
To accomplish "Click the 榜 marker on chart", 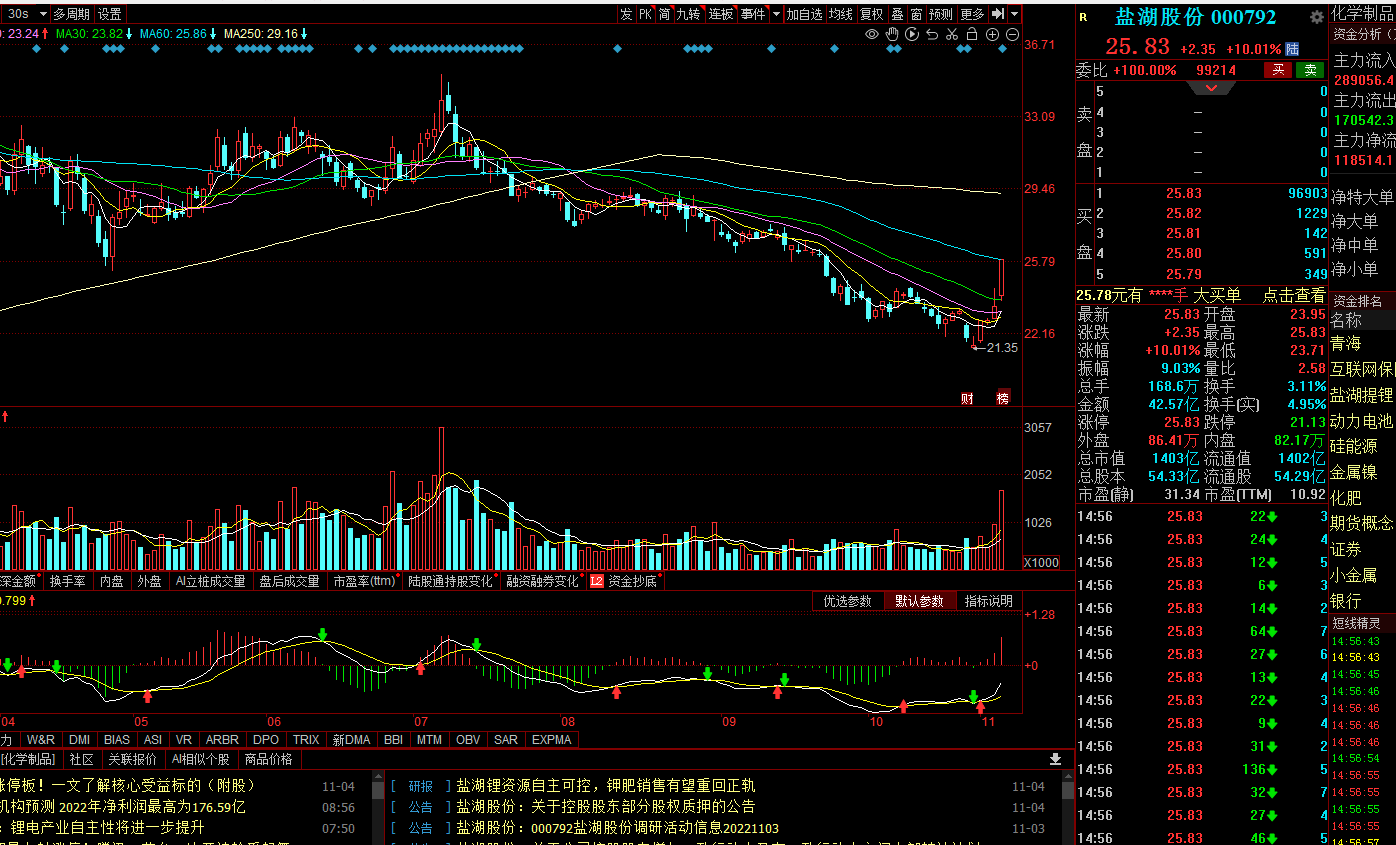I will 1003,397.
